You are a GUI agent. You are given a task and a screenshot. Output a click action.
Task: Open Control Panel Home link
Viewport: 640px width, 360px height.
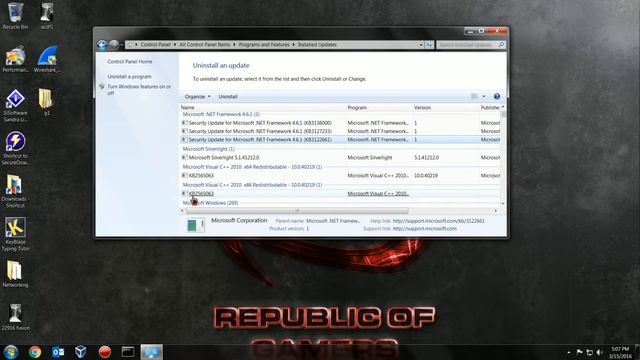pos(130,62)
